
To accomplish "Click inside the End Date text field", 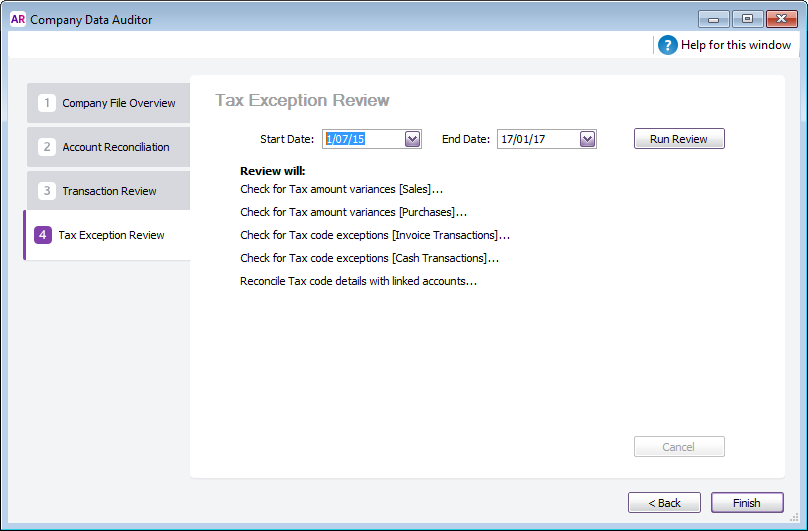I will [x=537, y=139].
